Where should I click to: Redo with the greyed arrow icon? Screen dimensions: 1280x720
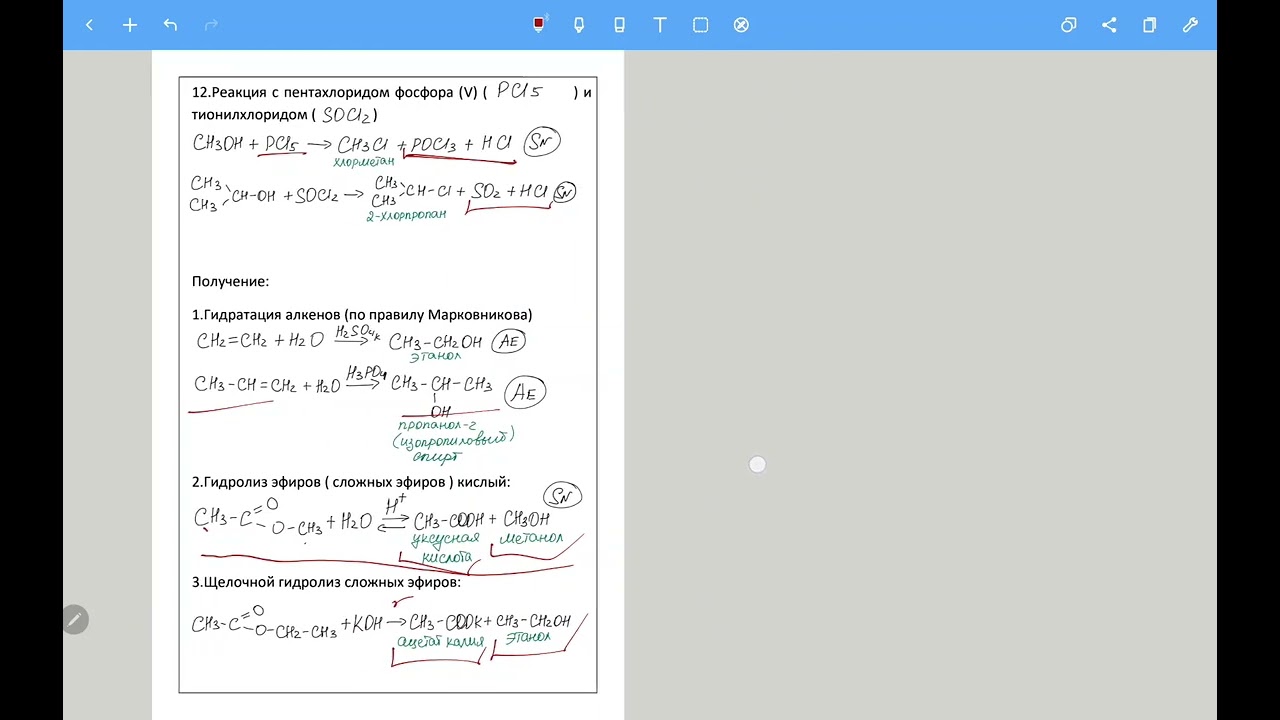click(211, 25)
